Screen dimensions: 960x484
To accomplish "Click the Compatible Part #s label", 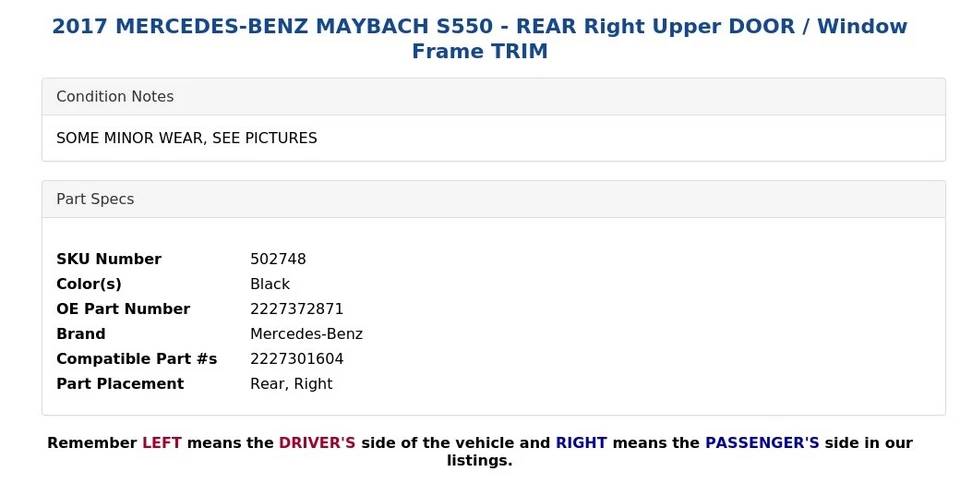I will [x=137, y=359].
